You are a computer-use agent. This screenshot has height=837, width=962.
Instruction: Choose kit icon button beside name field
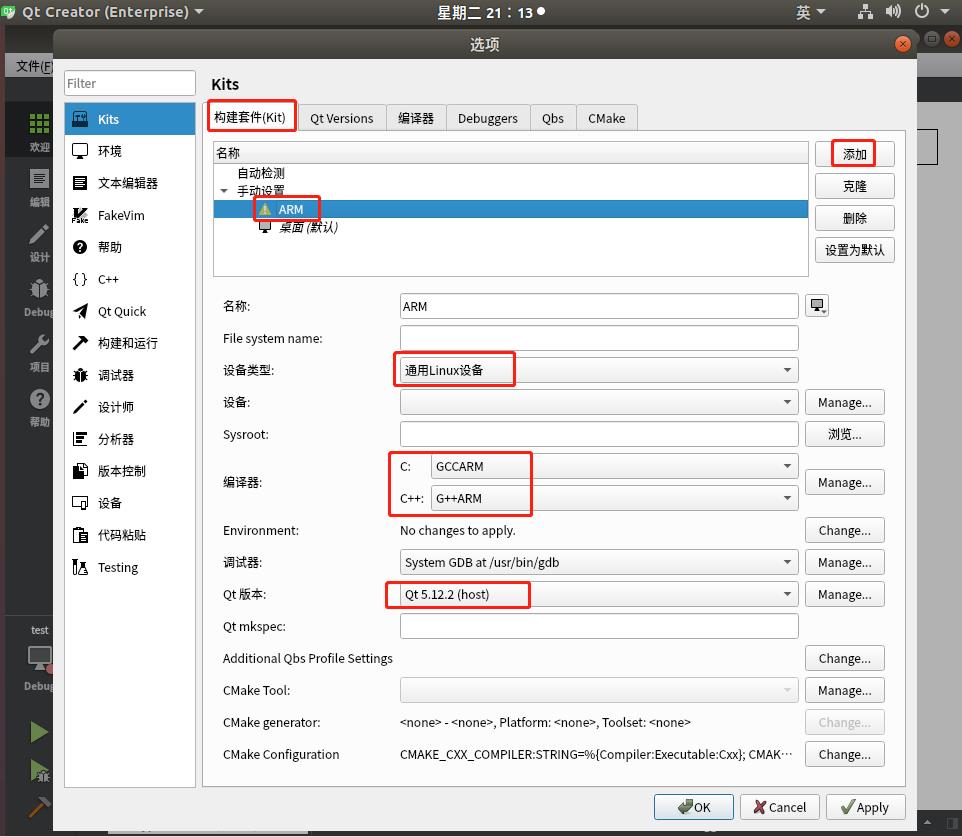coord(817,306)
